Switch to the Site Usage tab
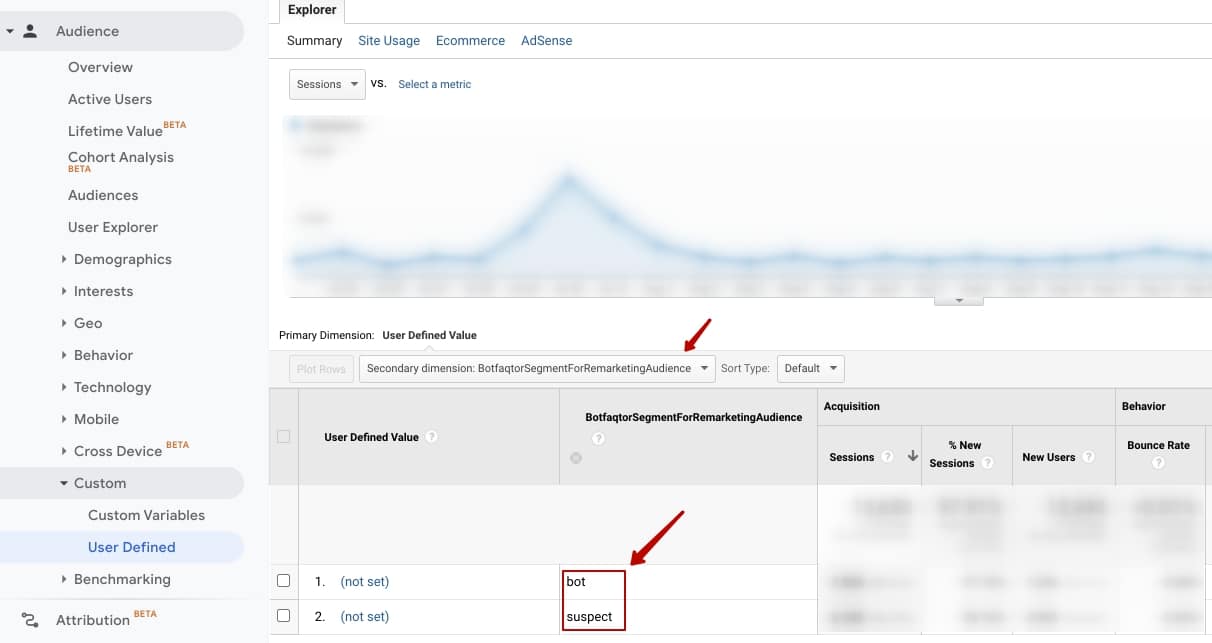Viewport: 1212px width, 643px height. pos(388,40)
